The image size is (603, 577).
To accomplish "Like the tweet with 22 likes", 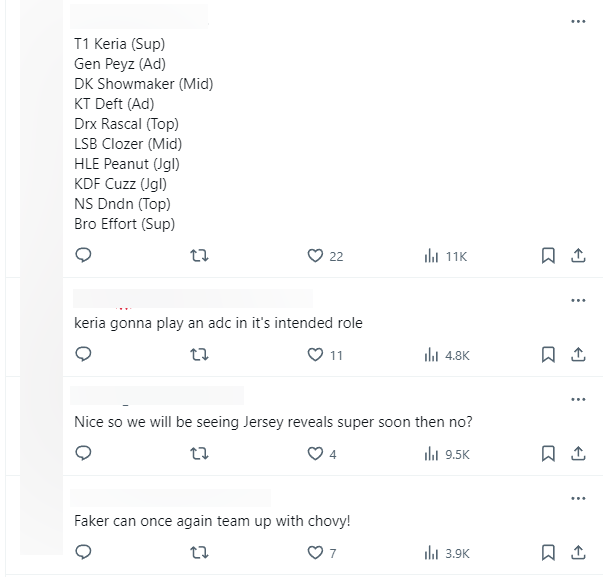I will 316,256.
